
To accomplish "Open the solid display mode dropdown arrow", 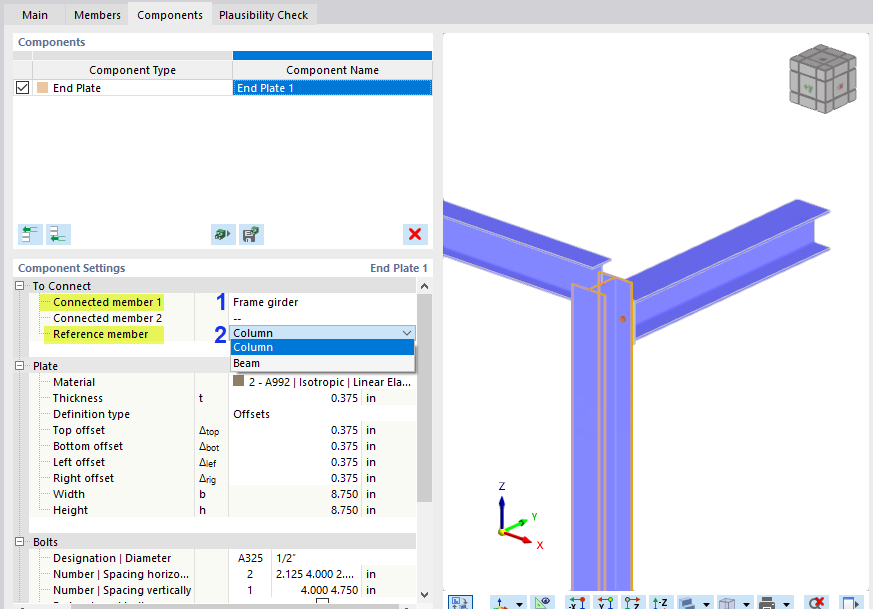I will [x=707, y=604].
